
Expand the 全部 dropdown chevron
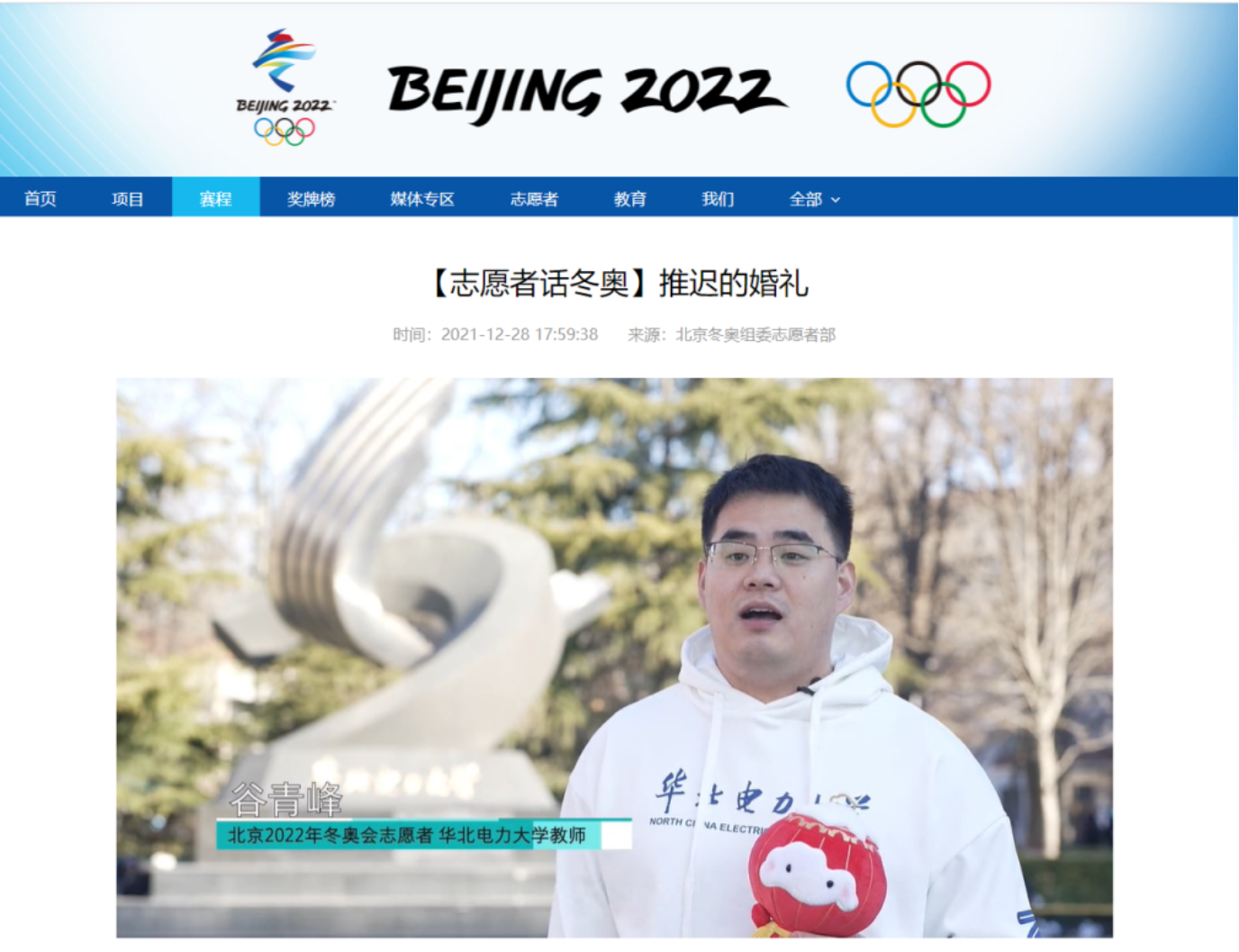pos(836,200)
